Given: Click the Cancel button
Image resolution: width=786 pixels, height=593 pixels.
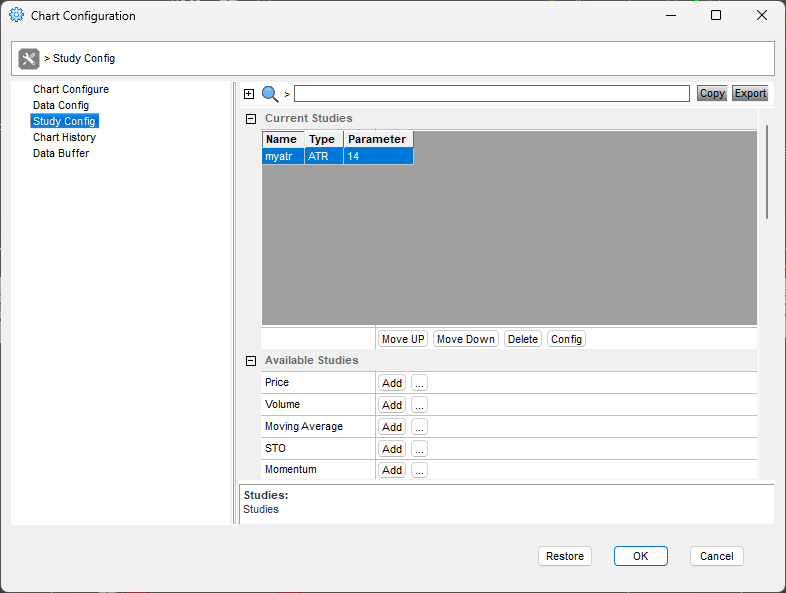Looking at the screenshot, I should tap(716, 556).
